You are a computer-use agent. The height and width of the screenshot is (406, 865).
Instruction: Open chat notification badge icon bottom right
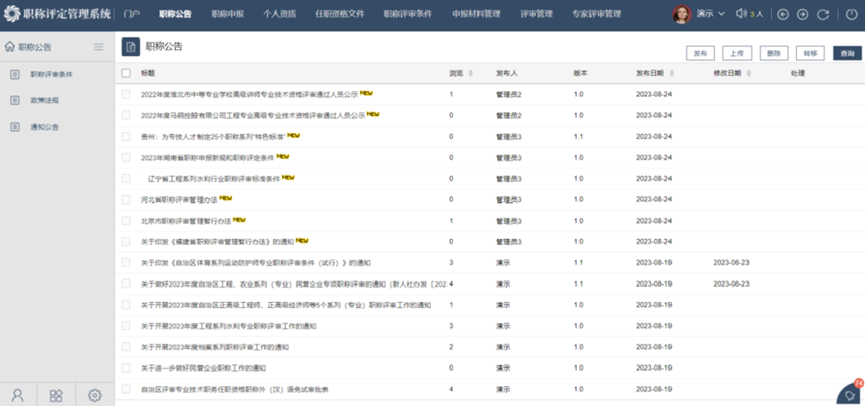[848, 393]
